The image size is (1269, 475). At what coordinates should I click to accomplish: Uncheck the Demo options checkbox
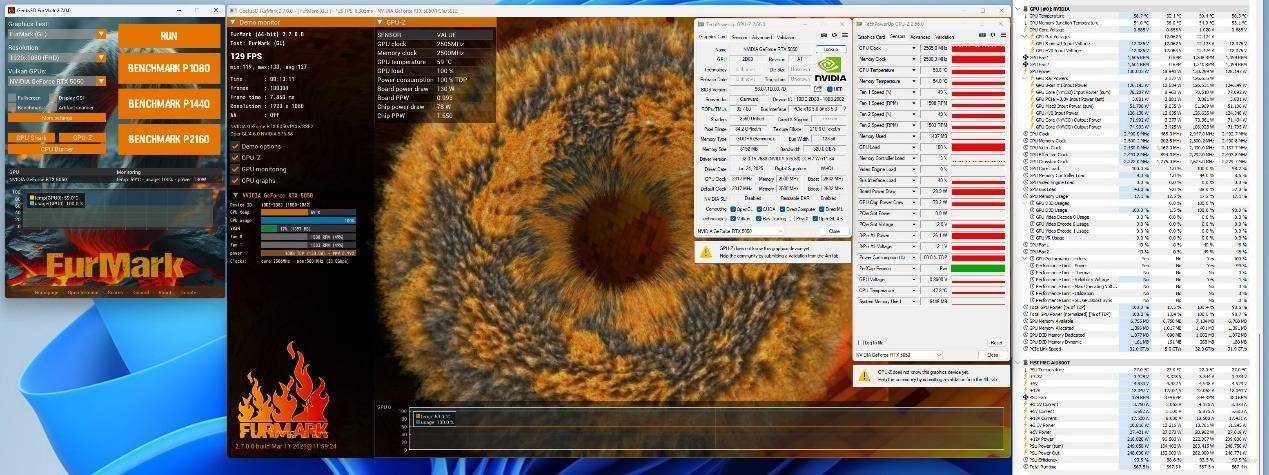235,146
